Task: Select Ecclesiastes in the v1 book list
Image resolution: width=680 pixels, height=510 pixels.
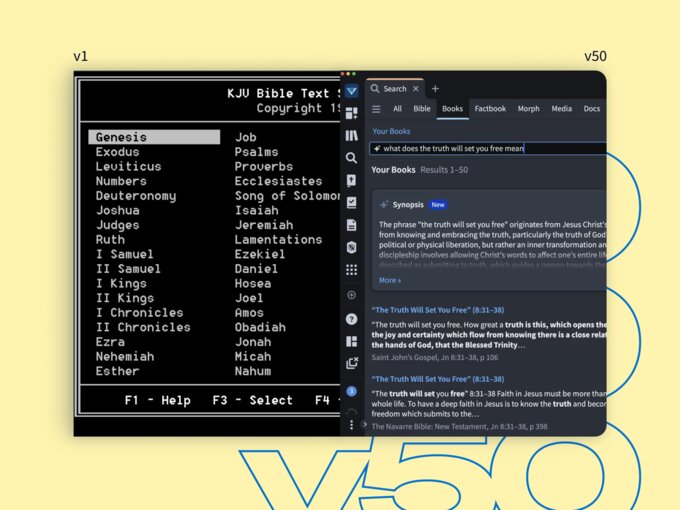Action: 278,181
